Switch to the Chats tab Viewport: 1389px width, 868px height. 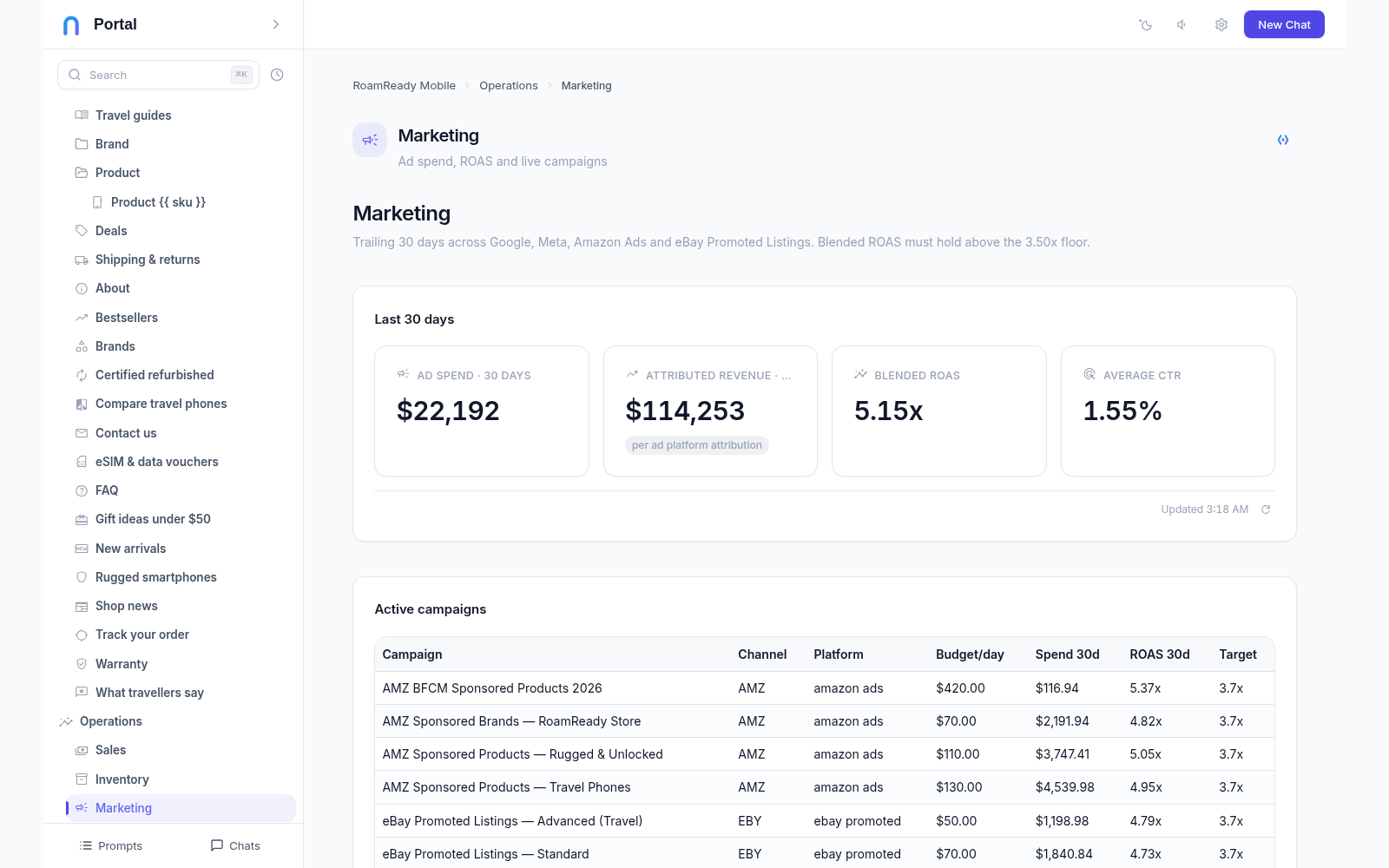point(235,845)
